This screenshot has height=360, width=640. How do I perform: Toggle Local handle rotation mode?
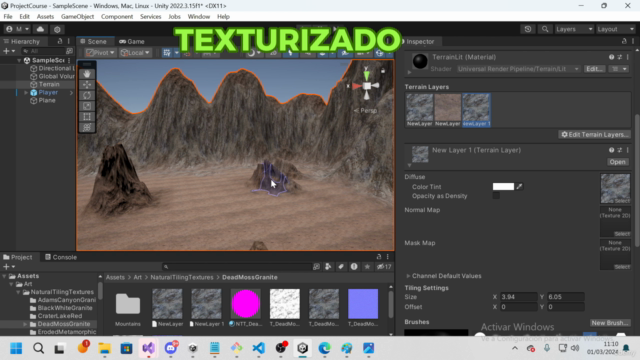(135, 53)
